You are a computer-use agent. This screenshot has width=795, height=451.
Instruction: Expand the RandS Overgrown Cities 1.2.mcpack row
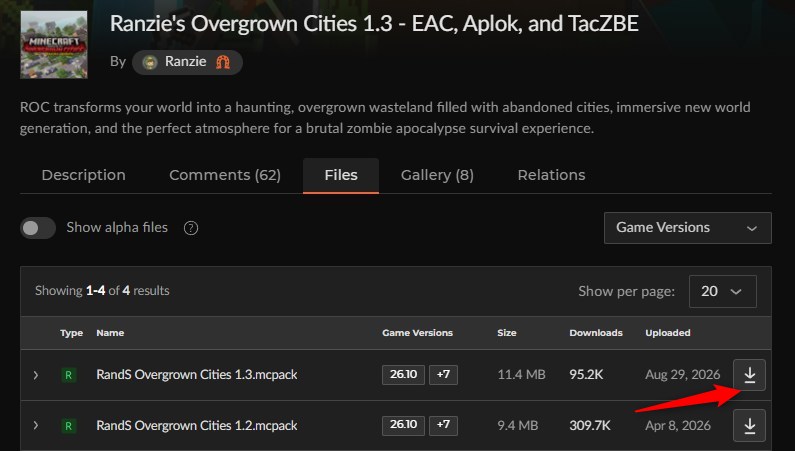[35, 426]
